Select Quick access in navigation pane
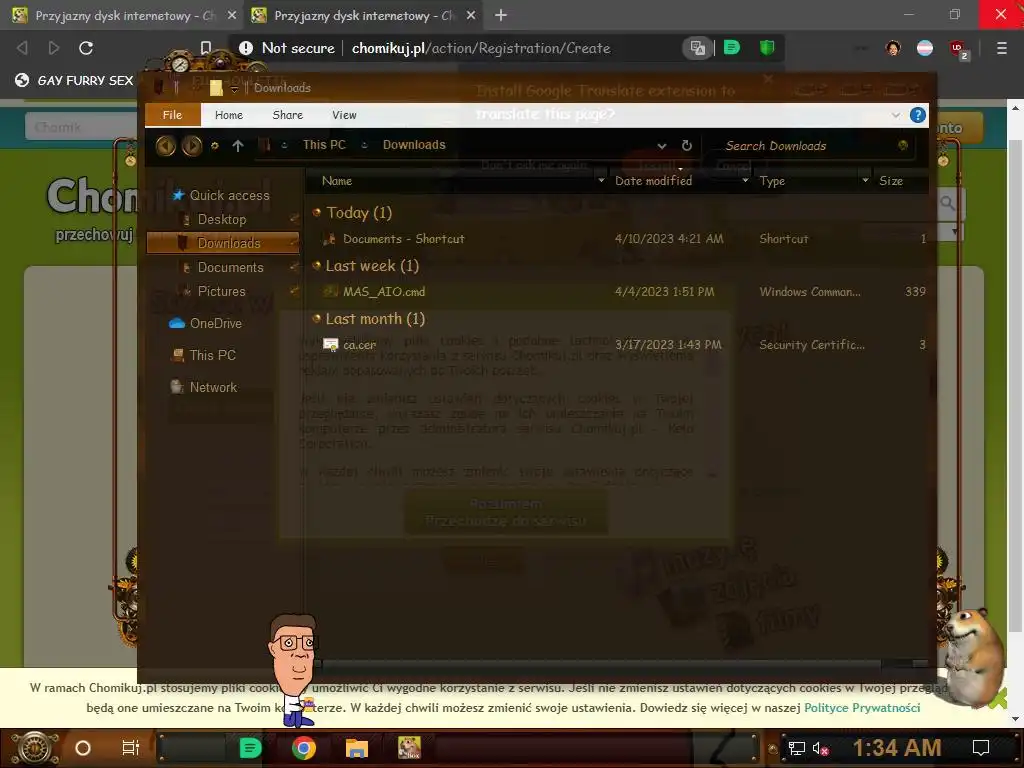The height and width of the screenshot is (768, 1024). coord(229,195)
